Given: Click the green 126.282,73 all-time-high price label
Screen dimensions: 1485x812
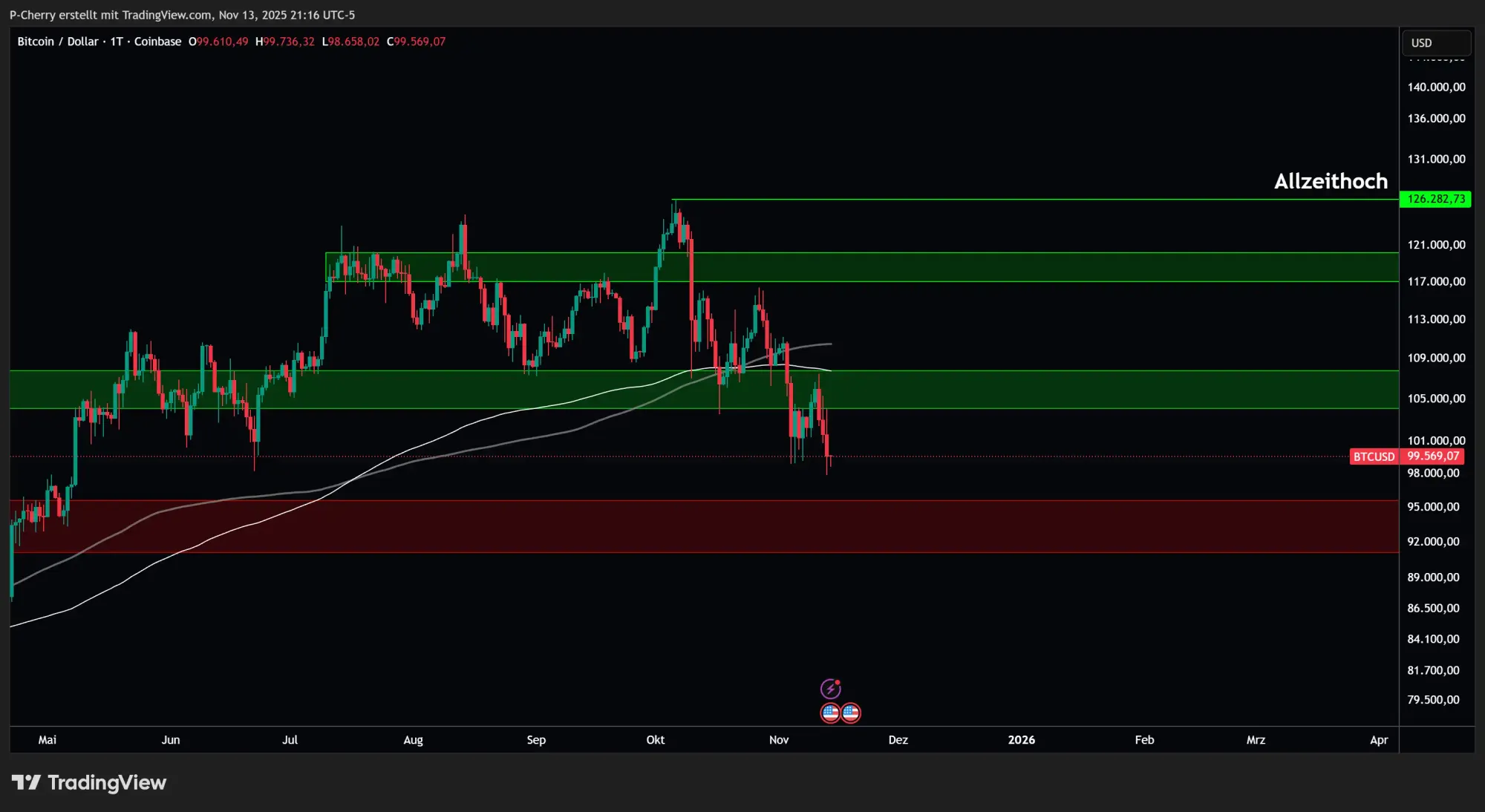Looking at the screenshot, I should 1437,199.
